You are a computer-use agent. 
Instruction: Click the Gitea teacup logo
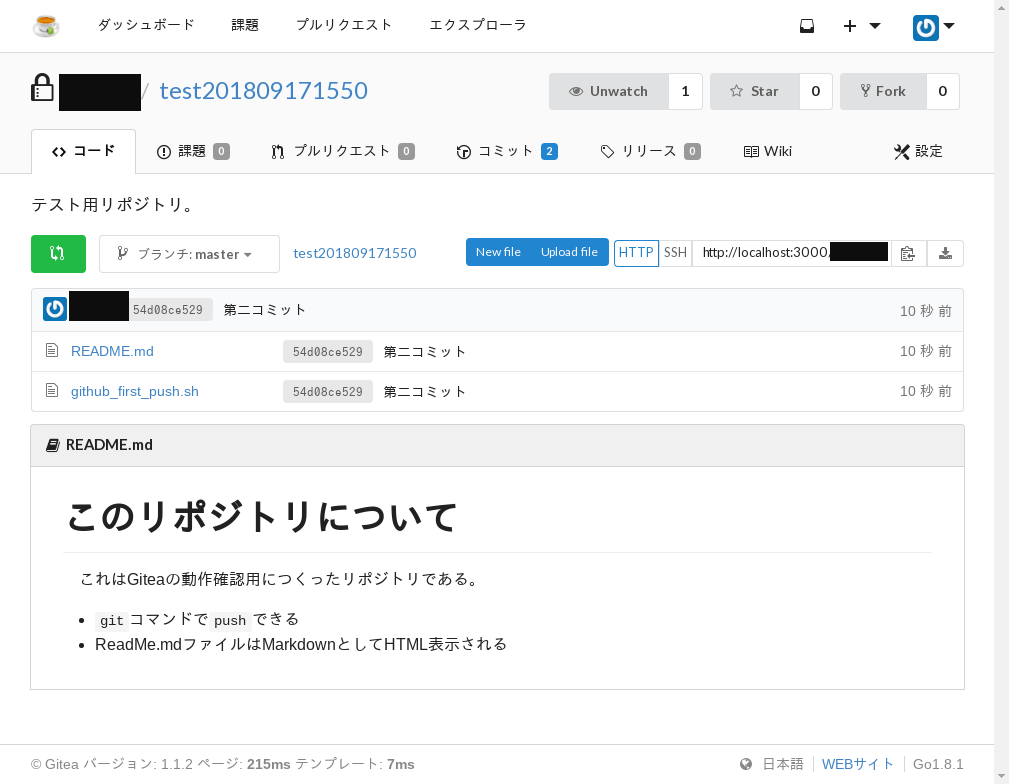click(46, 26)
